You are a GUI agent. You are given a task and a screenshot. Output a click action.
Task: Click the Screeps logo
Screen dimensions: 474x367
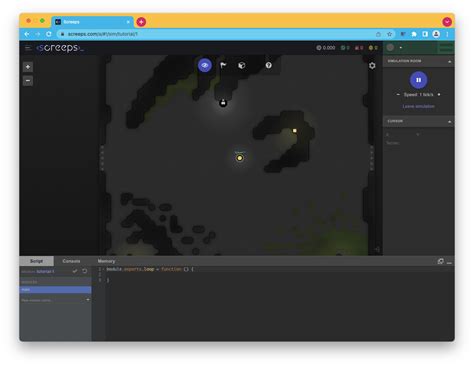(59, 48)
